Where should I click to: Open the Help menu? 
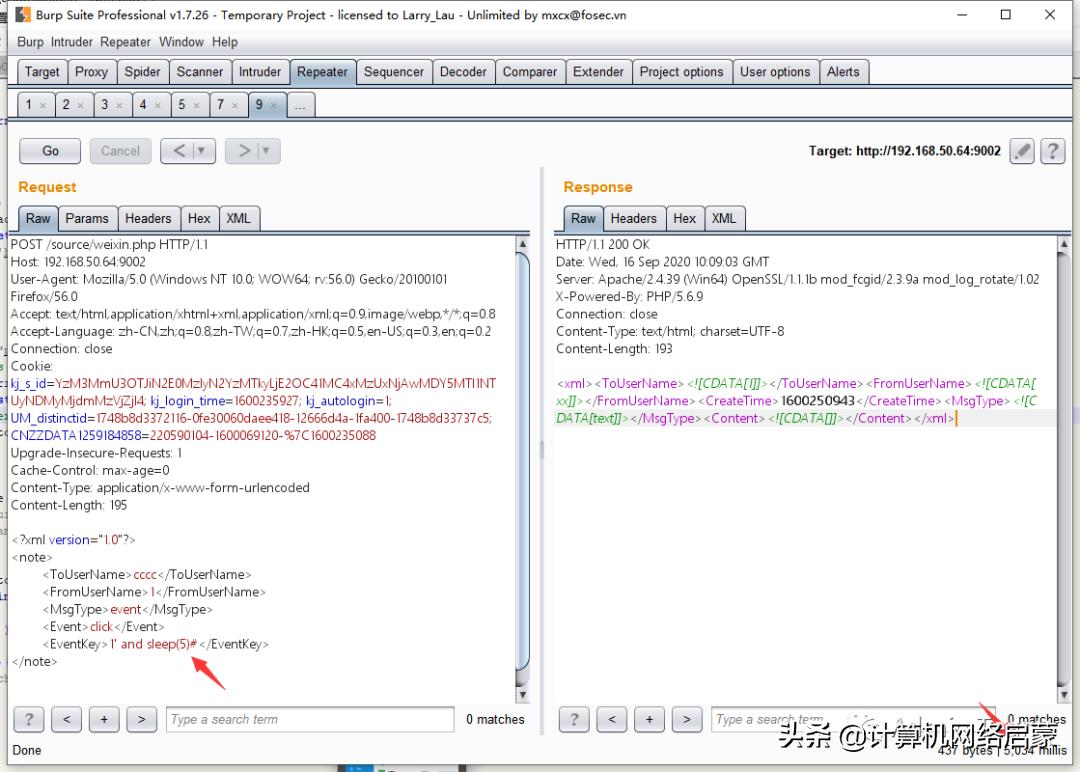point(225,42)
